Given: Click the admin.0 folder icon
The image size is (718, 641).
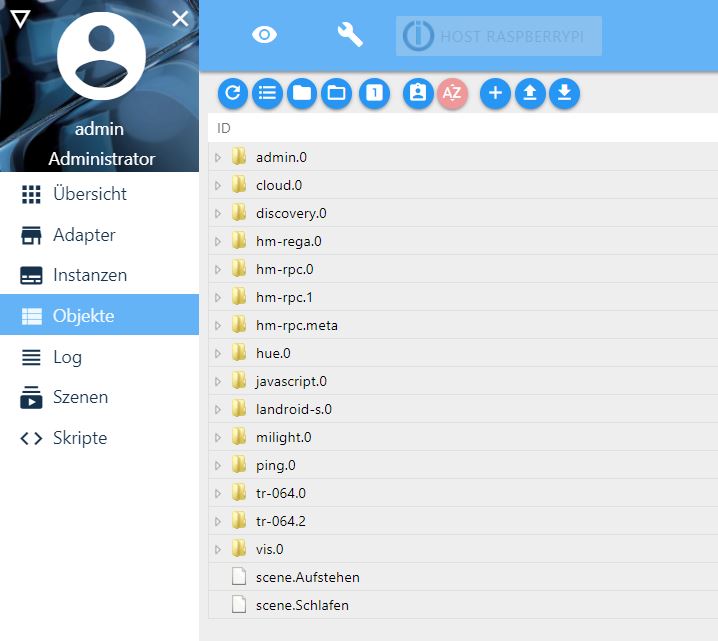Looking at the screenshot, I should tap(239, 157).
